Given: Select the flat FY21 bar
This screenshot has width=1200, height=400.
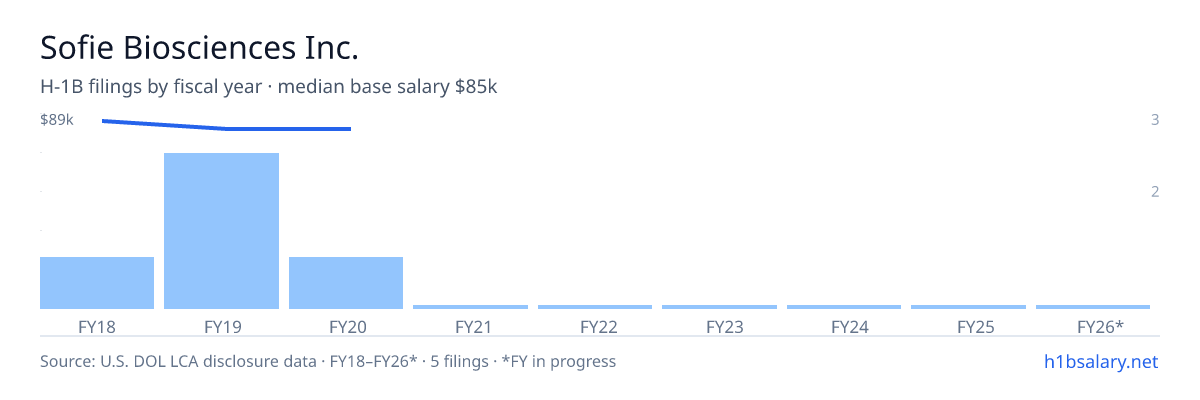Looking at the screenshot, I should pyautogui.click(x=470, y=307).
